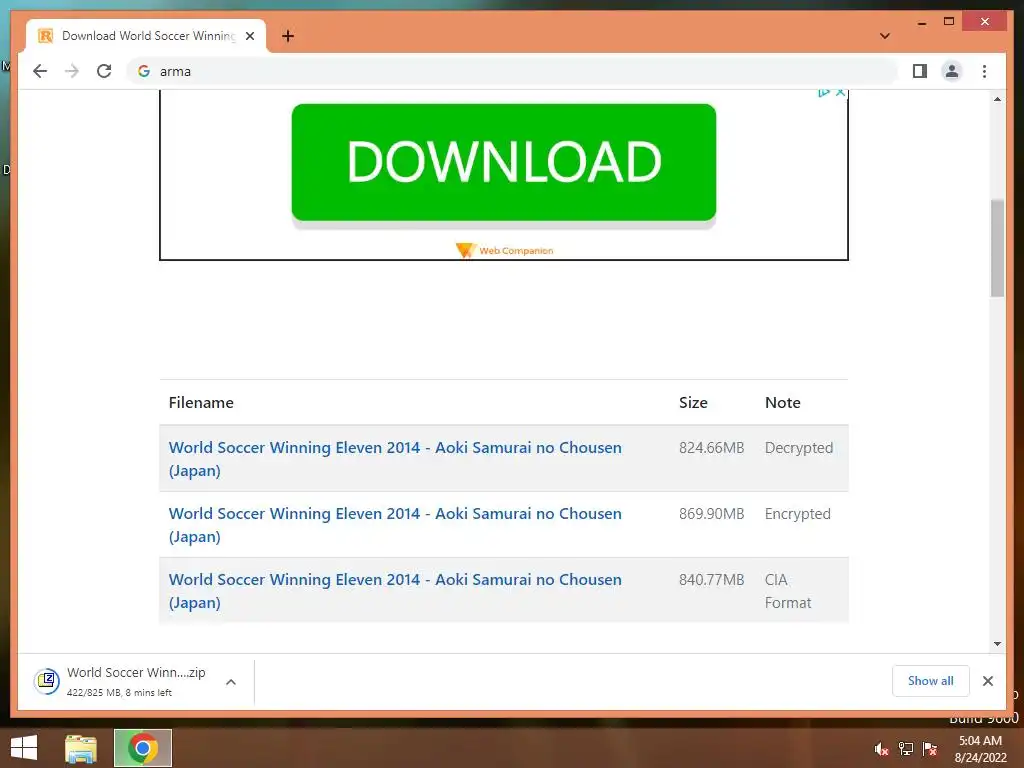Viewport: 1024px width, 768px height.
Task: Click the AdChoices info icon
Action: coord(824,93)
